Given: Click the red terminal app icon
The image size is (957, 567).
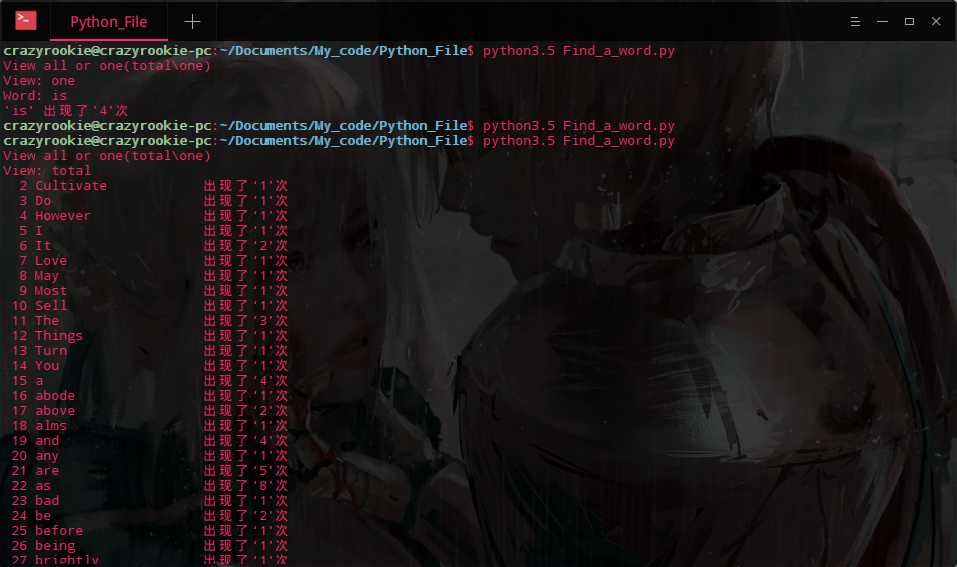Looking at the screenshot, I should pyautogui.click(x=26, y=20).
